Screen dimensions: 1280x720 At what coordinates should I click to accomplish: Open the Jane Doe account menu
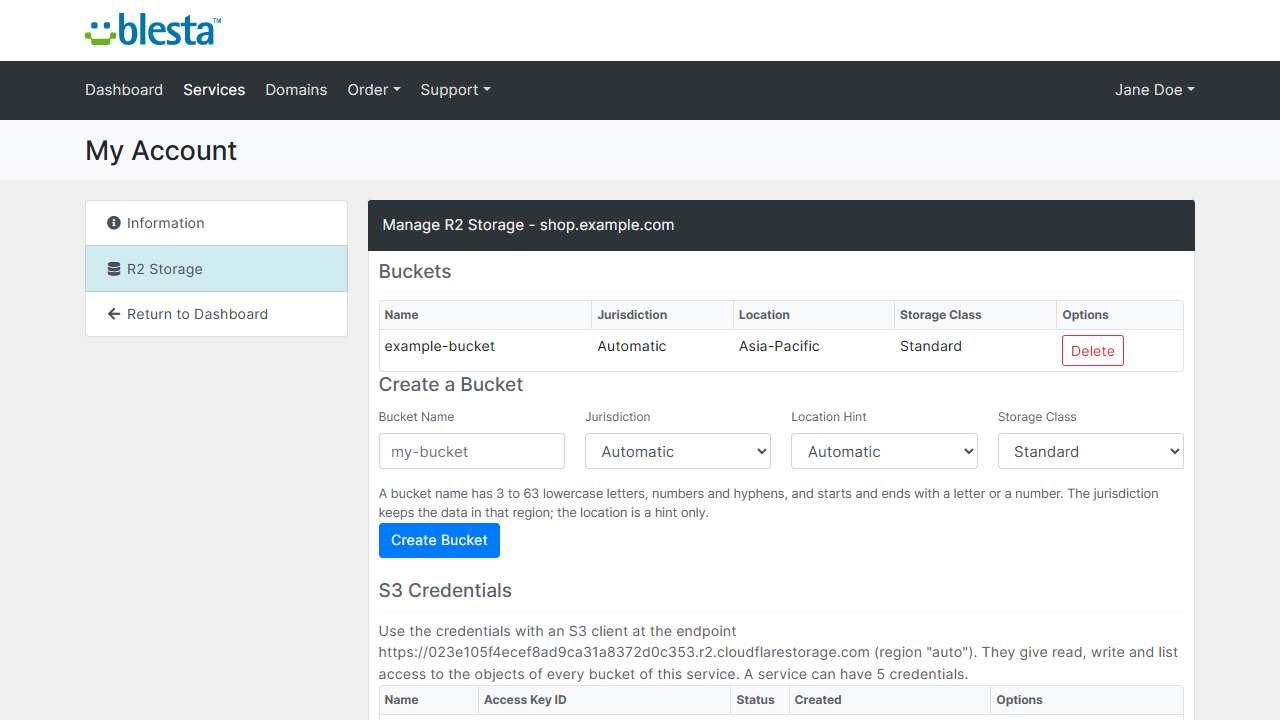1155,90
